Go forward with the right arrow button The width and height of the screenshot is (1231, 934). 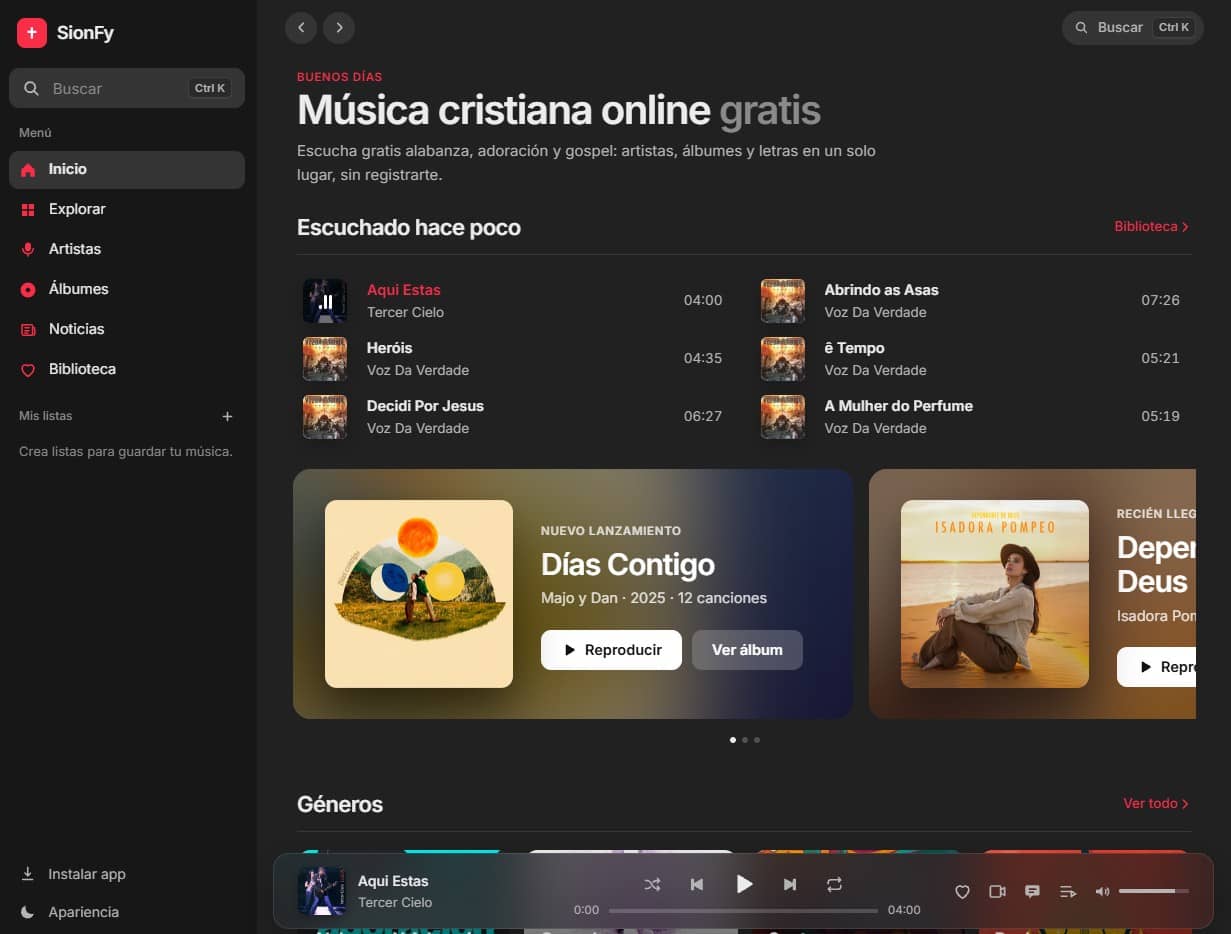(339, 28)
